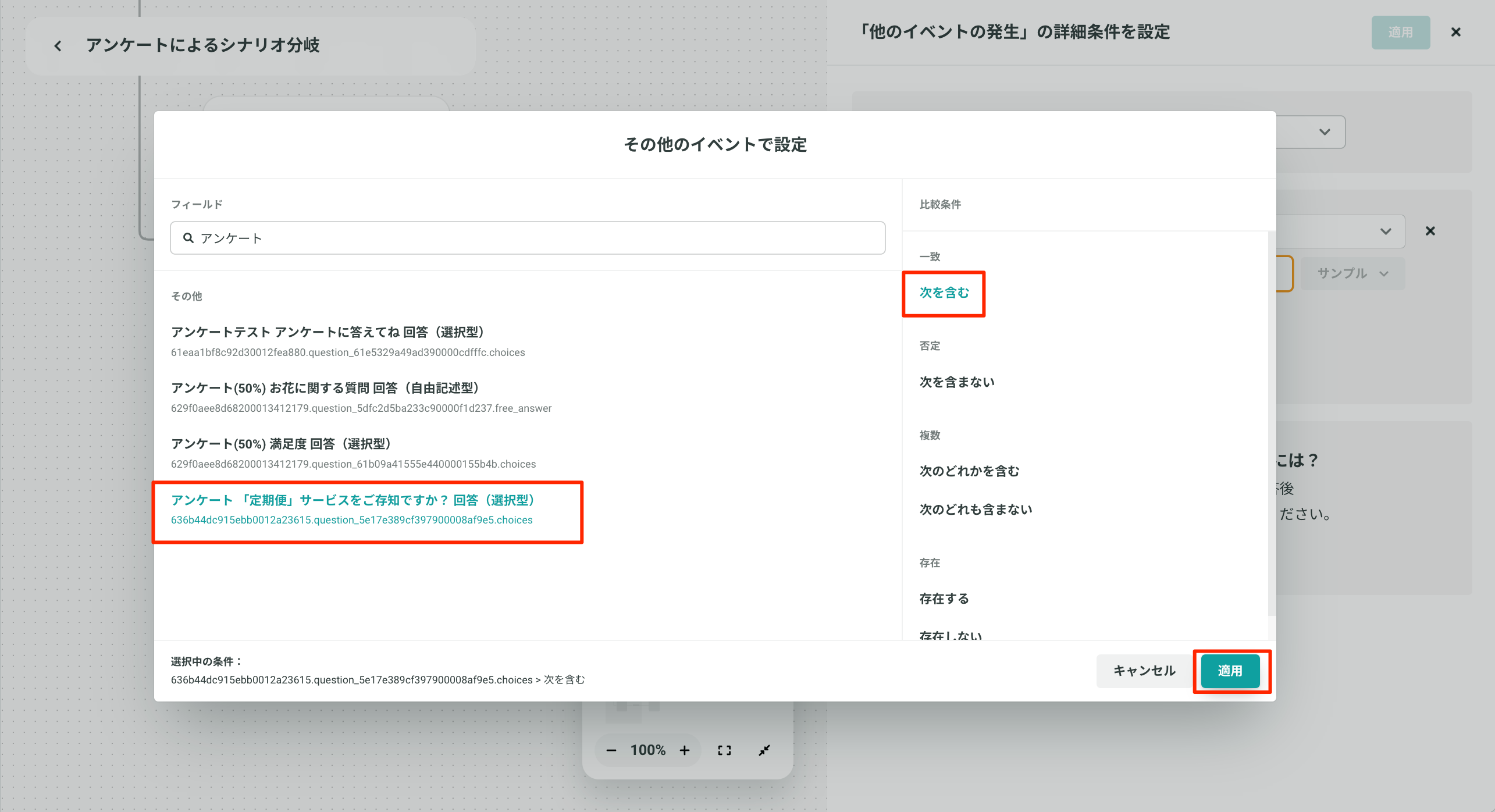Choose the 次を含まない comparison condition
This screenshot has height=812, width=1495.
click(957, 382)
